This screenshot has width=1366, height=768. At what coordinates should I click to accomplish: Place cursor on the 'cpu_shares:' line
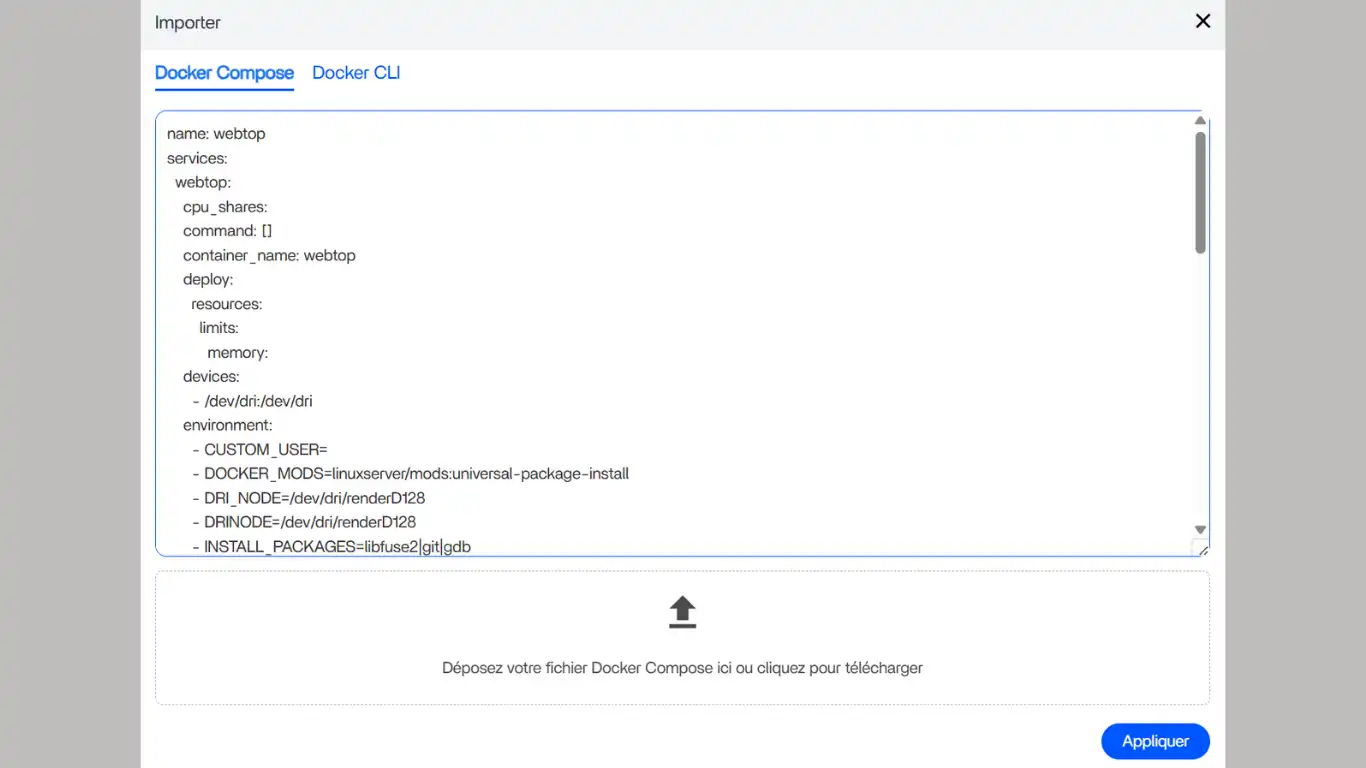[225, 207]
